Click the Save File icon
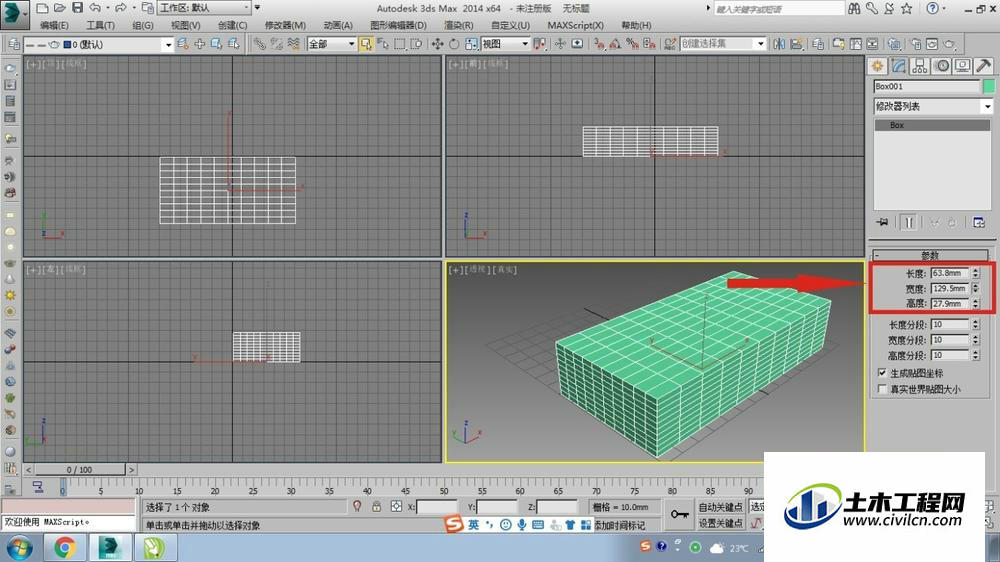 77,8
